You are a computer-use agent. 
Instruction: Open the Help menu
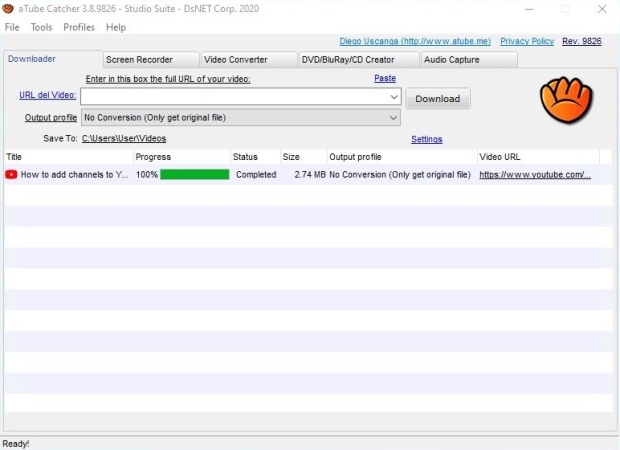coord(116,27)
